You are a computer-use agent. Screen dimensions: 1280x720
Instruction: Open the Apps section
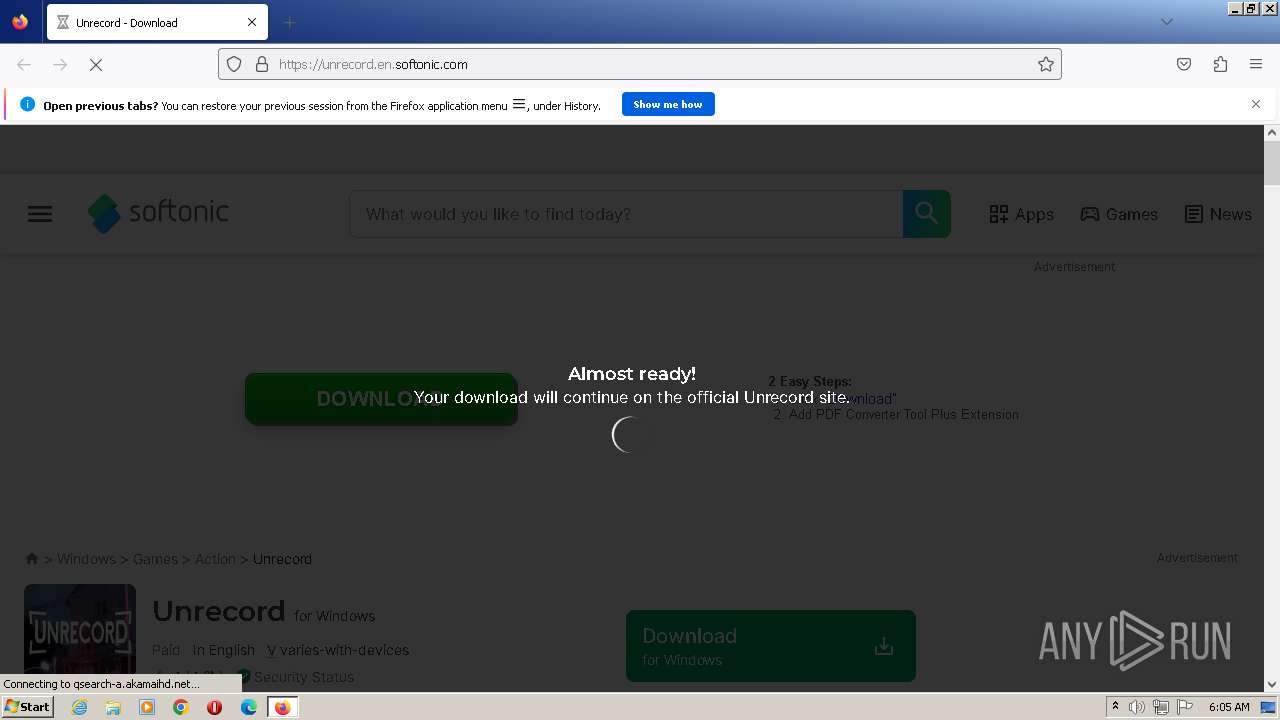(1021, 214)
